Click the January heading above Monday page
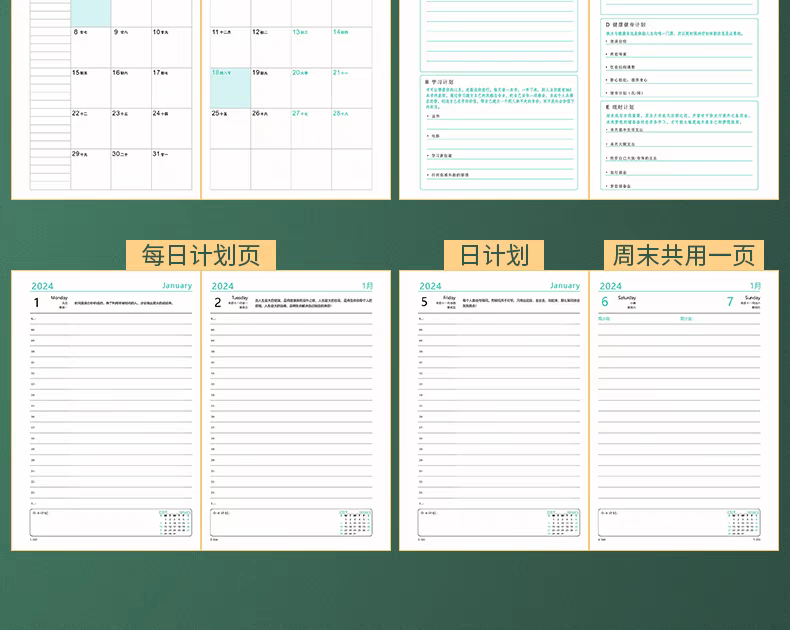 coord(176,286)
